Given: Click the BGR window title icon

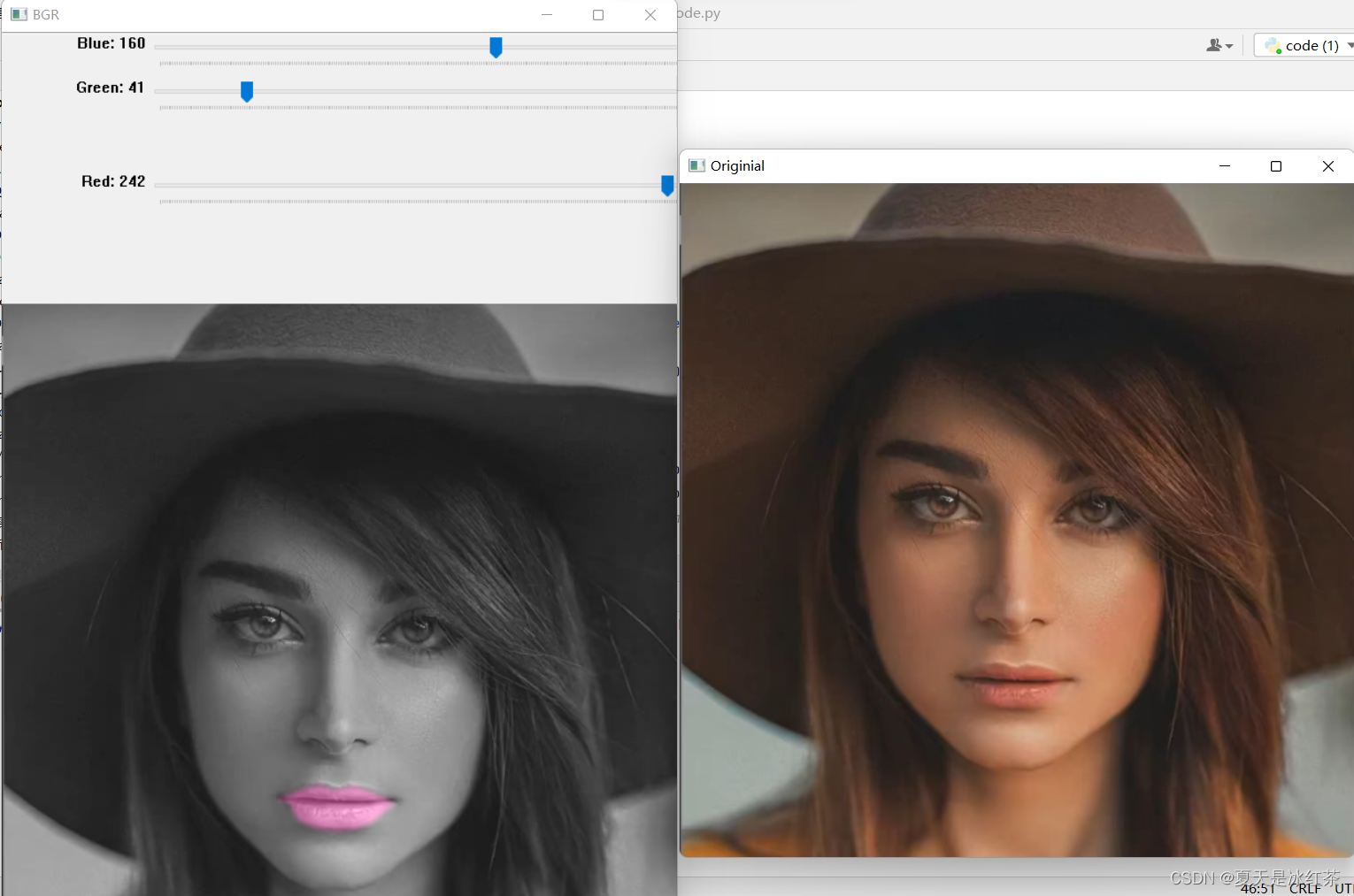Looking at the screenshot, I should 19,14.
